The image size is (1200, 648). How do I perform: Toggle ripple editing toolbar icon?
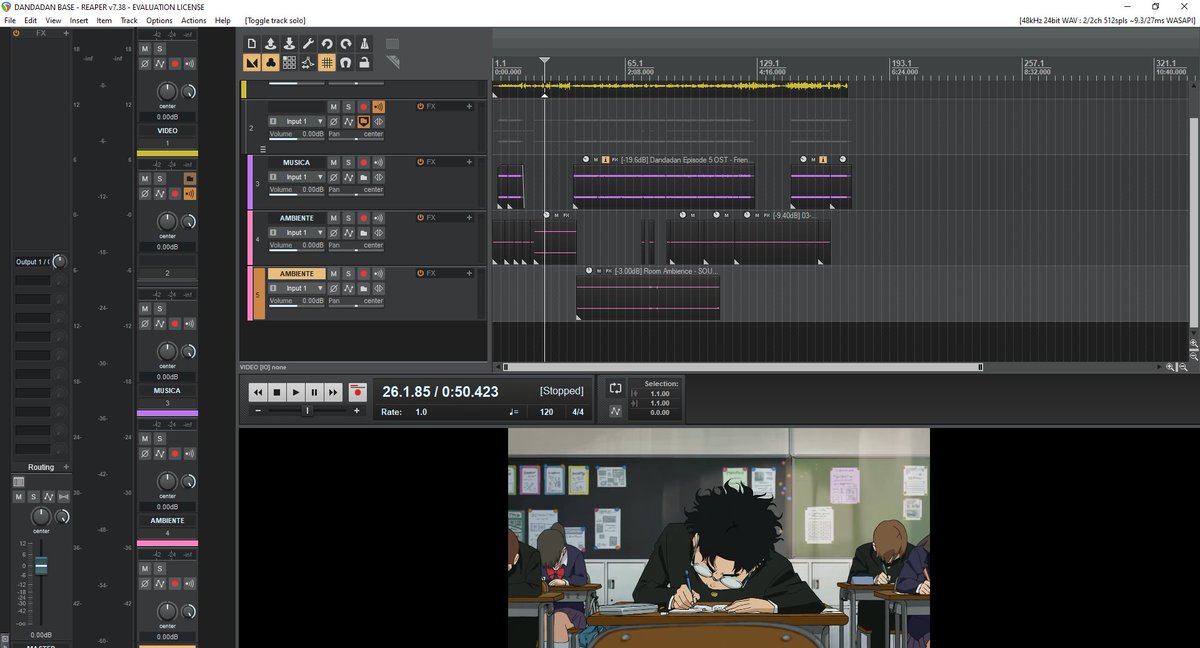[289, 63]
